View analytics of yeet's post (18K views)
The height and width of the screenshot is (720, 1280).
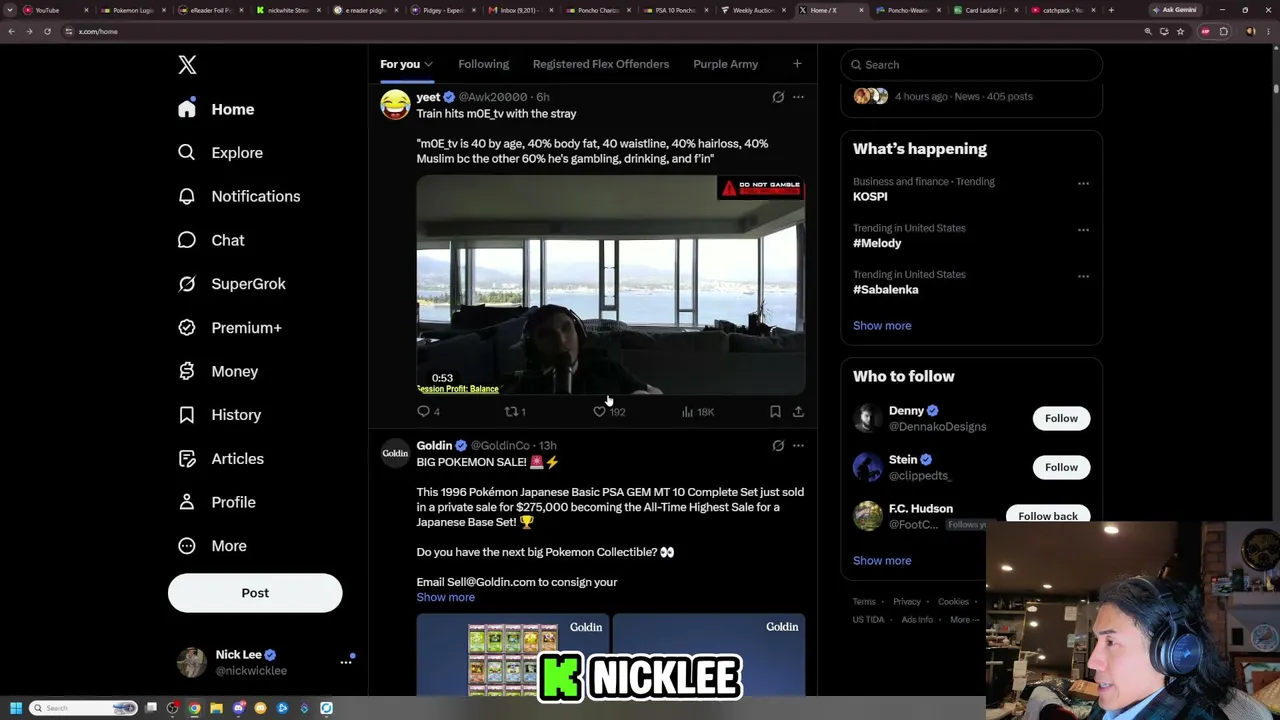pos(697,411)
